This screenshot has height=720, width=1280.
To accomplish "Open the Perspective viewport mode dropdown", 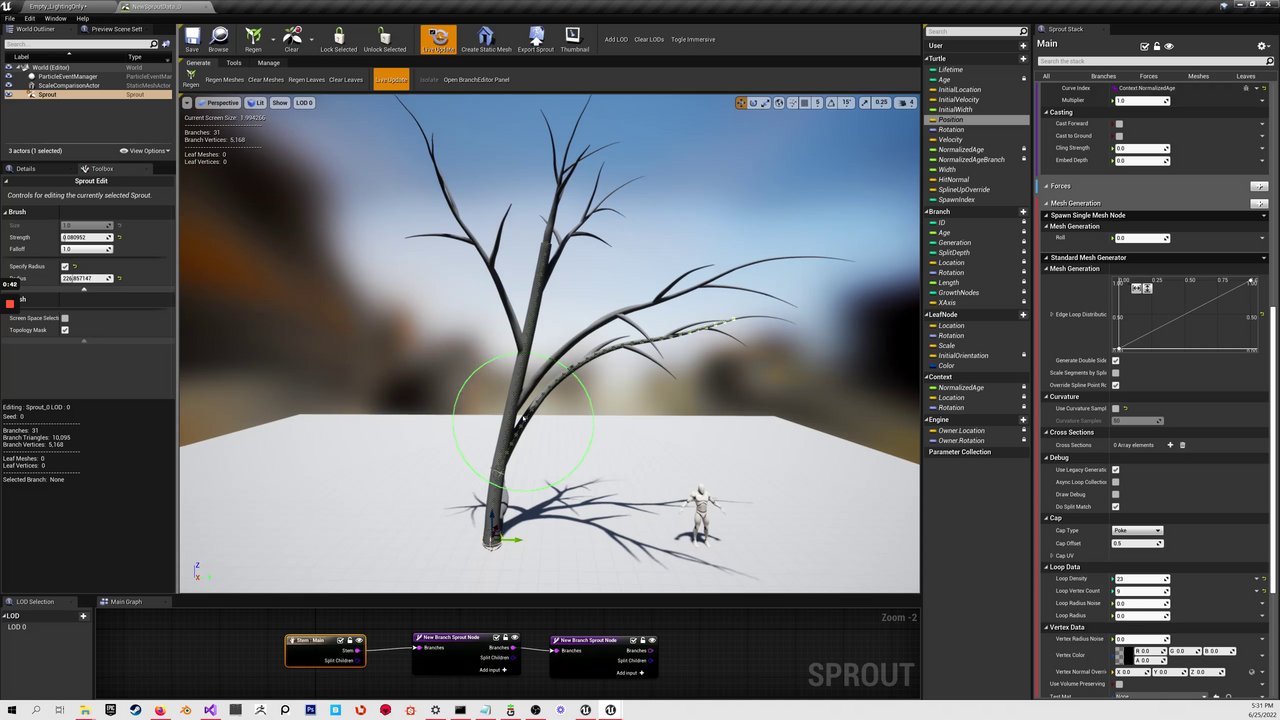I will click(218, 103).
